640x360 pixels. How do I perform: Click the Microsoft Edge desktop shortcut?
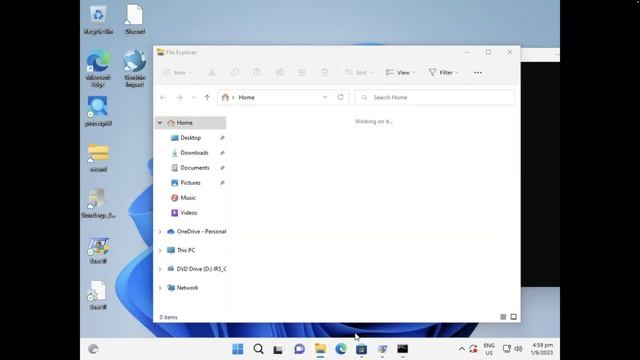coord(98,69)
